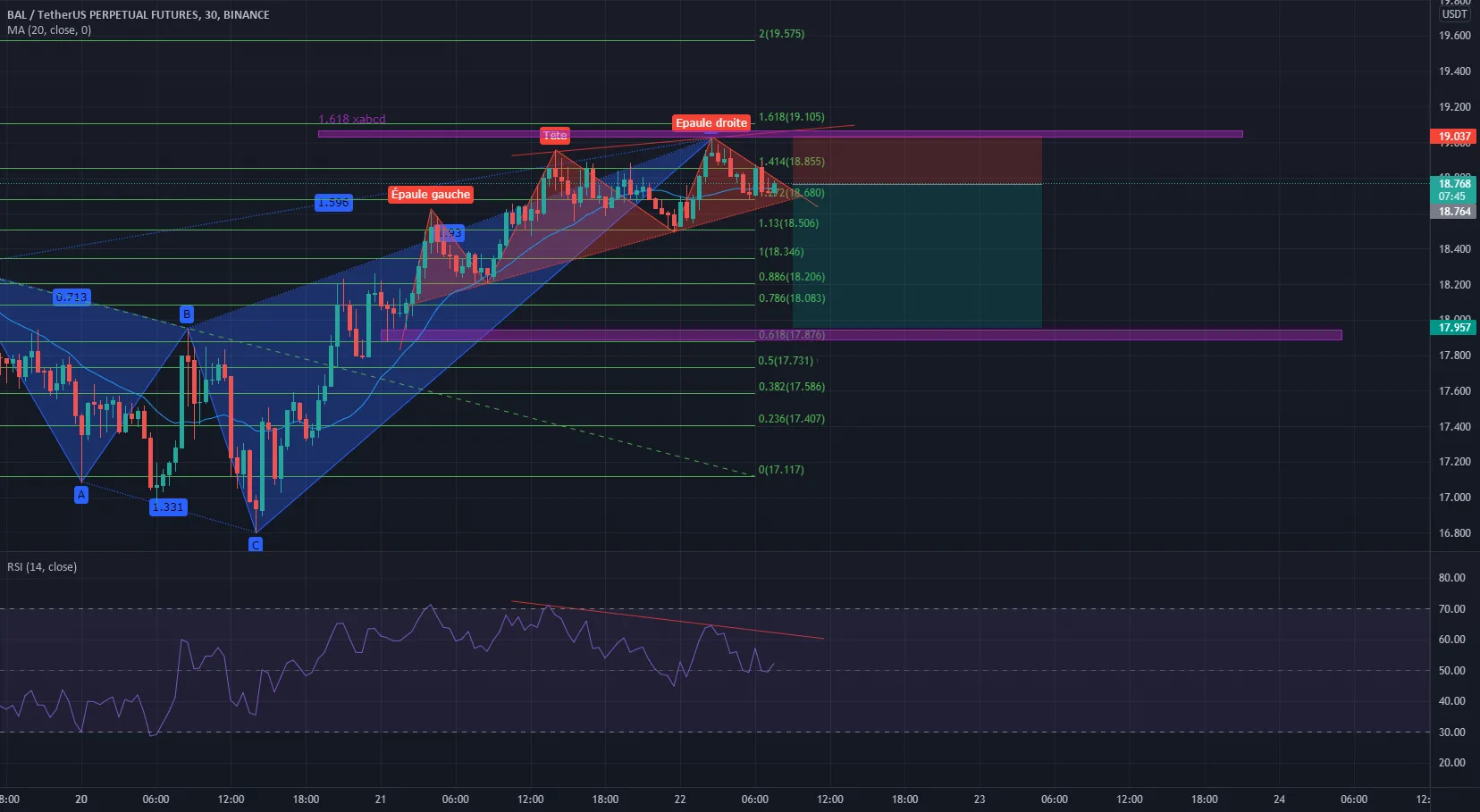The image size is (1480, 812).
Task: Select Fibonacci level 1.618(19.105)
Action: click(792, 117)
